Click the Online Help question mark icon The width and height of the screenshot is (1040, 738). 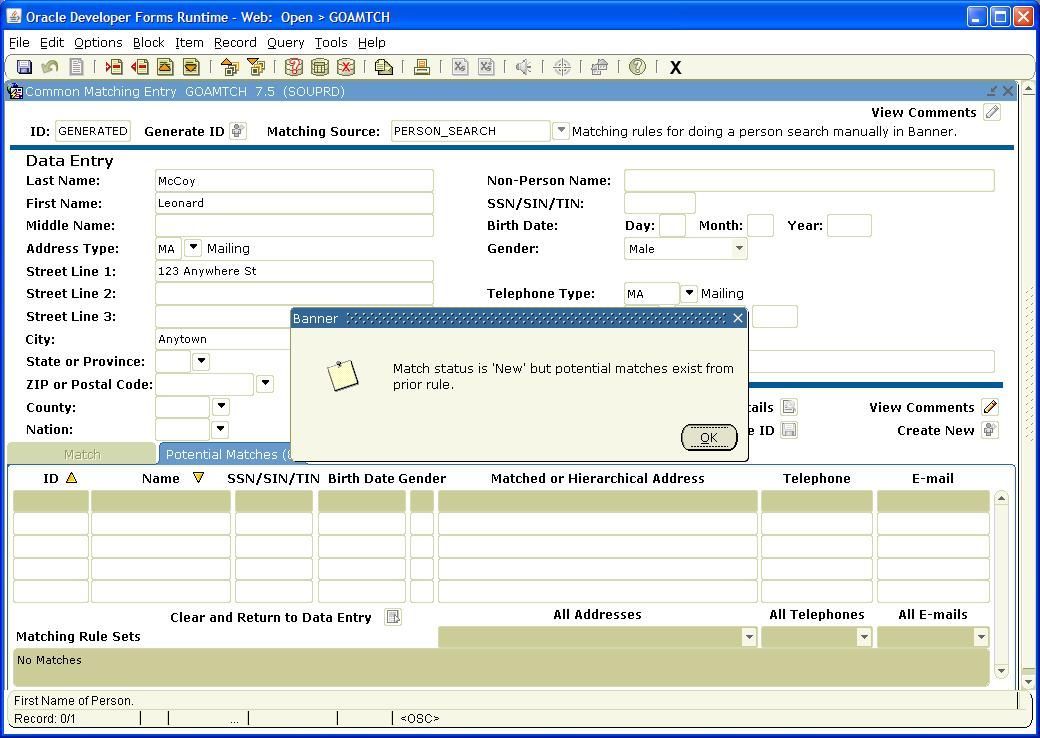[x=637, y=67]
